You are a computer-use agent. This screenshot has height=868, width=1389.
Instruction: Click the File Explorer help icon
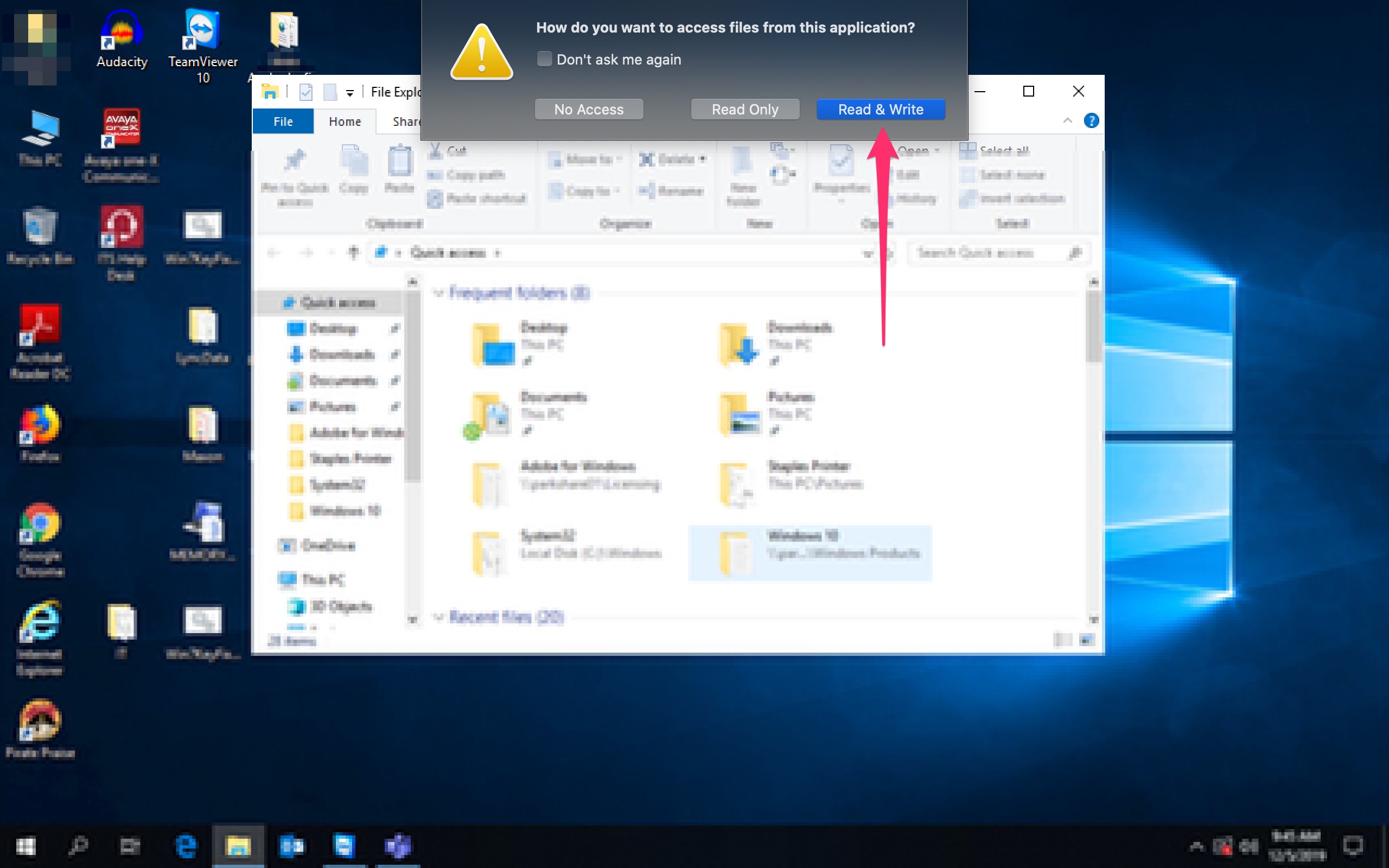(1091, 120)
